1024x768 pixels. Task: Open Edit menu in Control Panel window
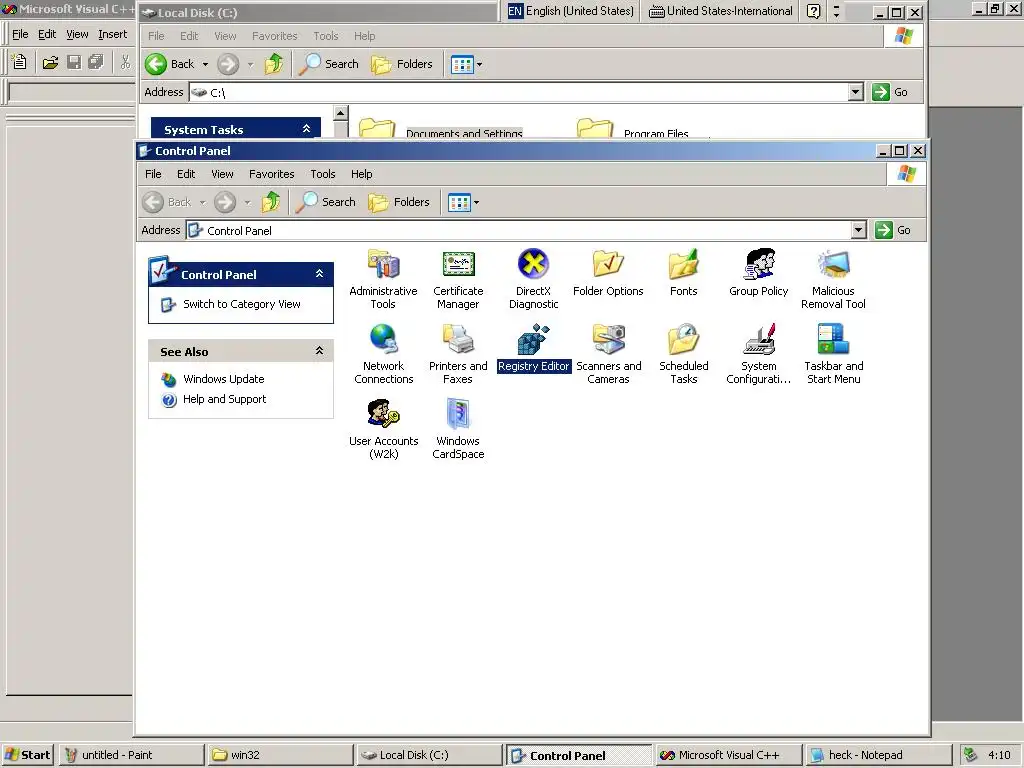[186, 174]
